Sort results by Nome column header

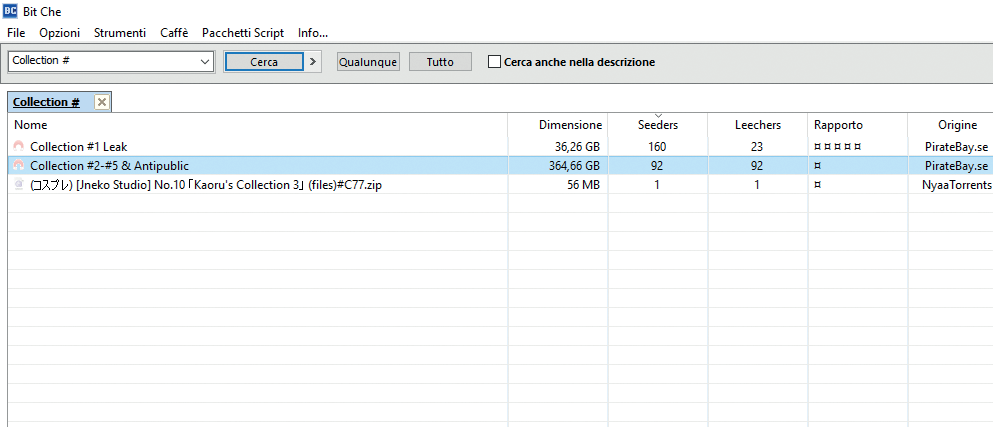click(x=257, y=125)
